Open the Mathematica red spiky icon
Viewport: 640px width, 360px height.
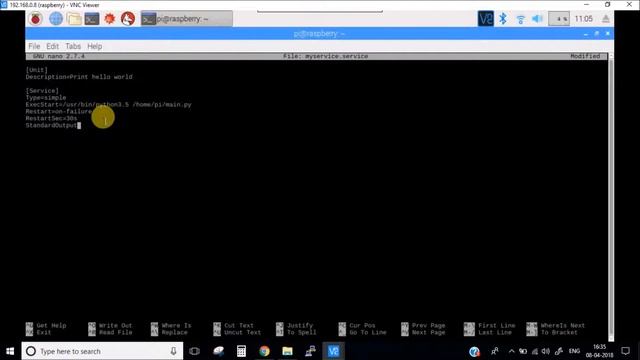pos(110,19)
